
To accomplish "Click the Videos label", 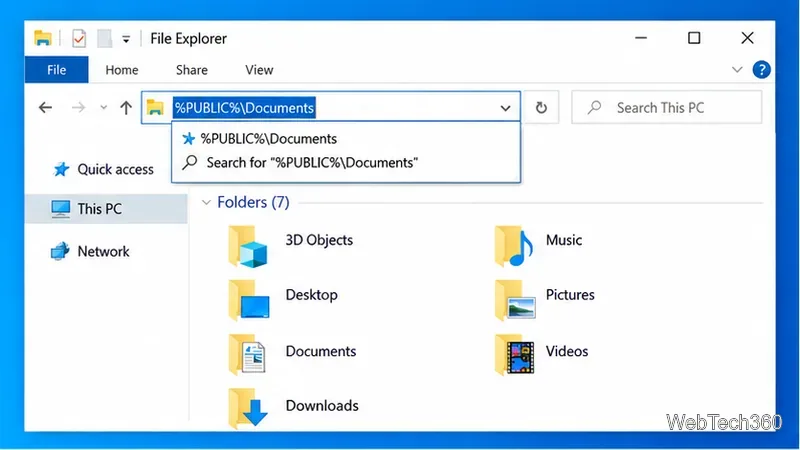I will point(567,351).
